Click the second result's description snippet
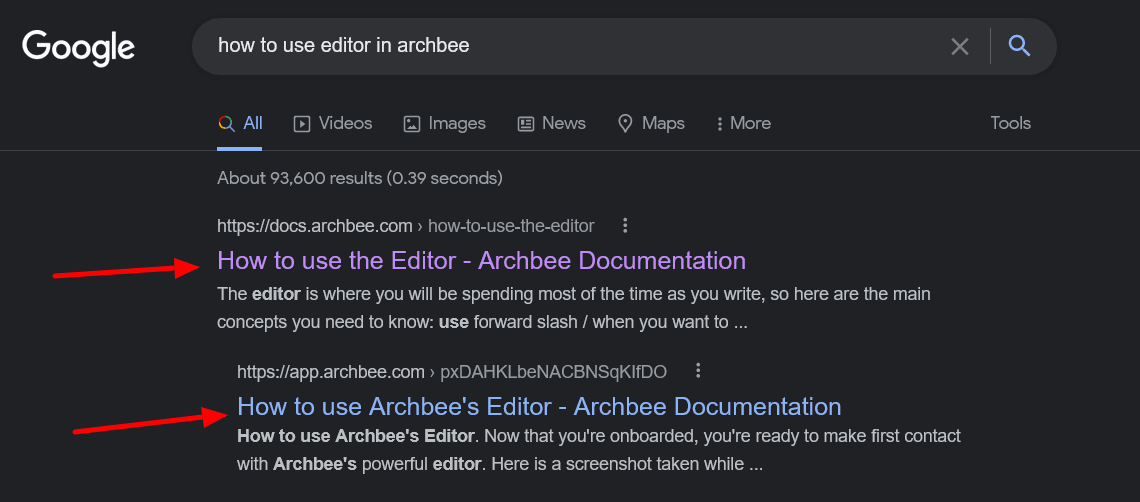 click(598, 450)
